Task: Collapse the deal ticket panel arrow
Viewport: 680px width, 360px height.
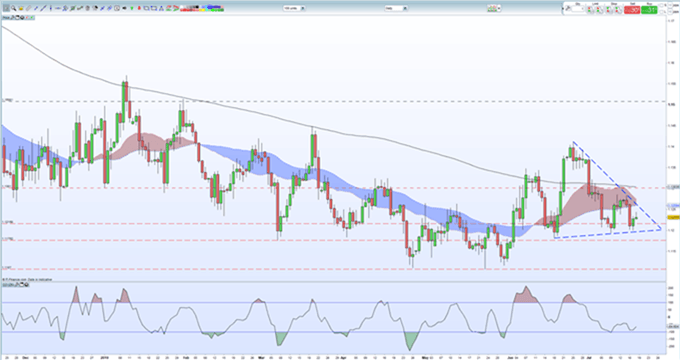Action: coord(562,9)
